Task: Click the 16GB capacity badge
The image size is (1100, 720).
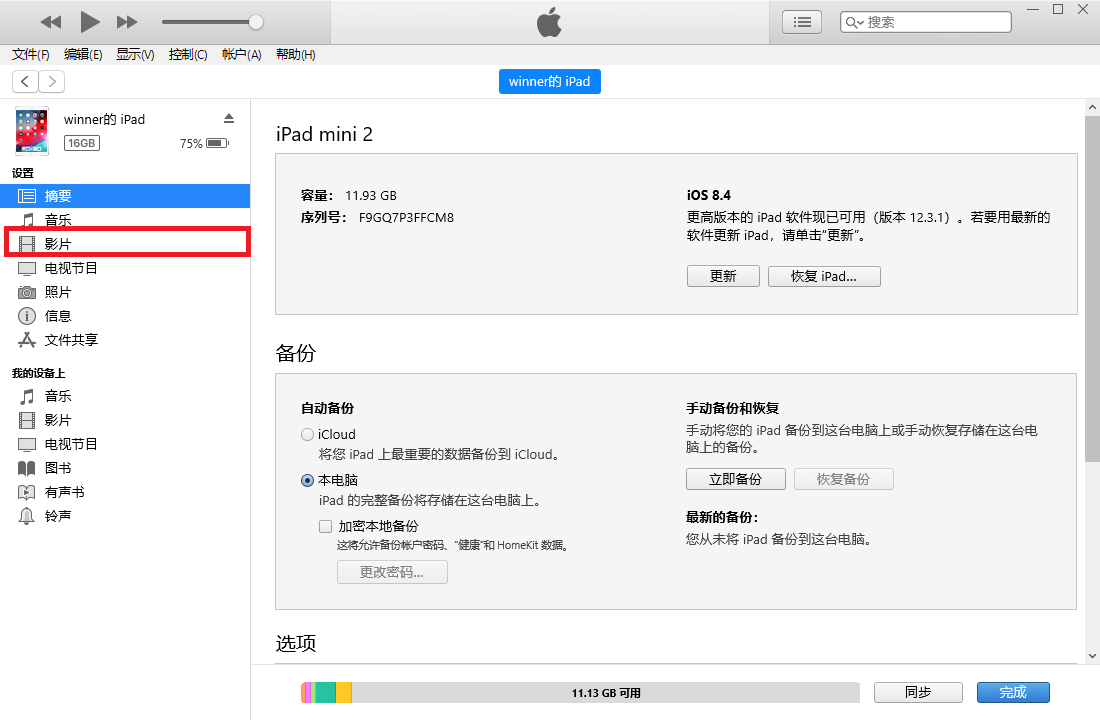Action: coord(82,143)
